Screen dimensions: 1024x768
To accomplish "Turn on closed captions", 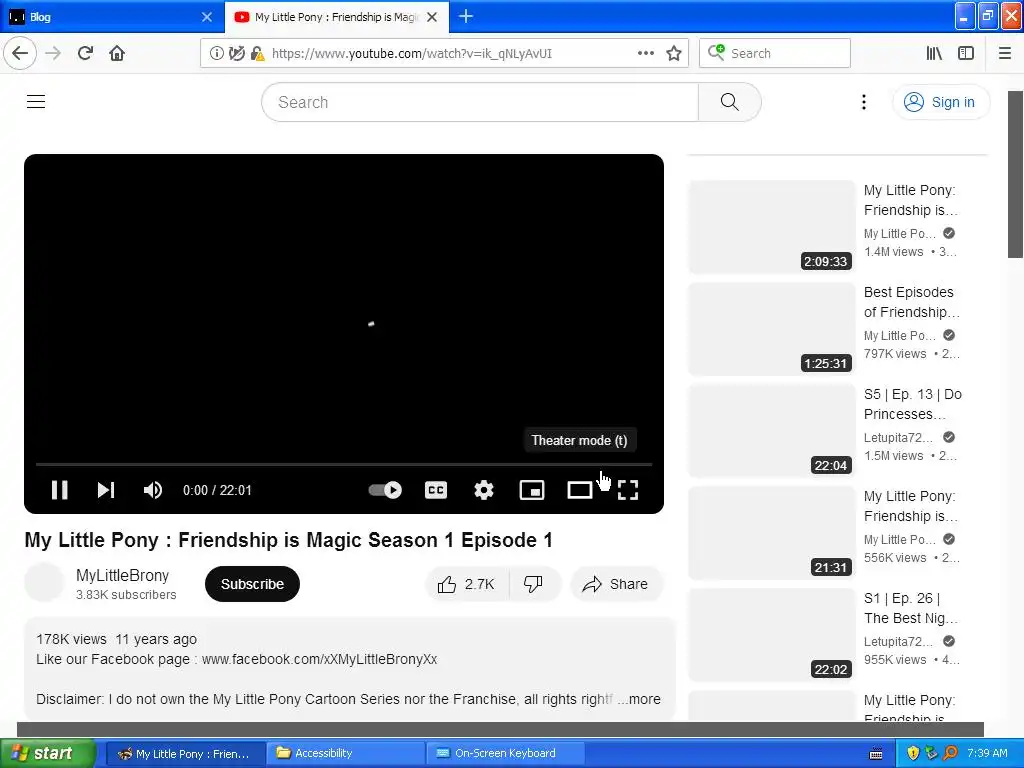I will (x=436, y=490).
